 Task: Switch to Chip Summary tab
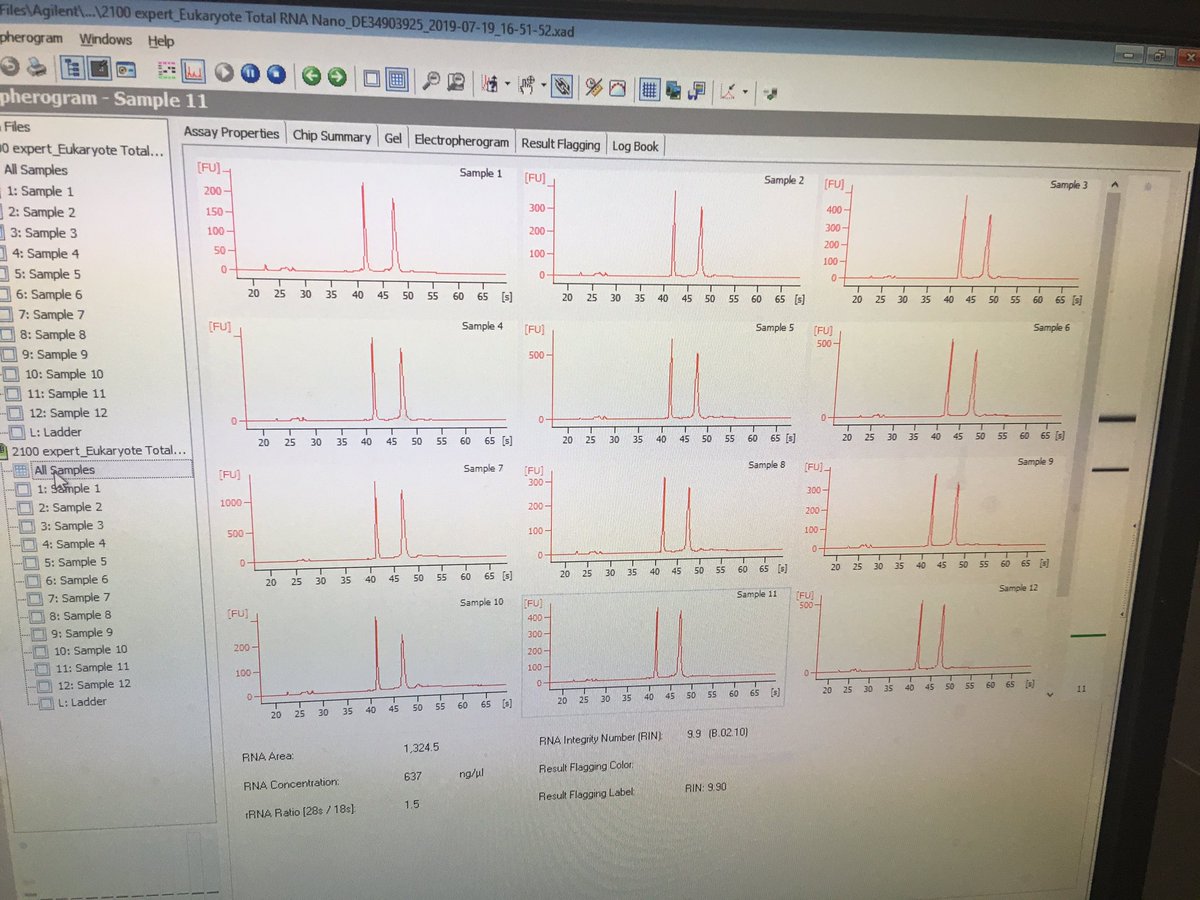[332, 137]
